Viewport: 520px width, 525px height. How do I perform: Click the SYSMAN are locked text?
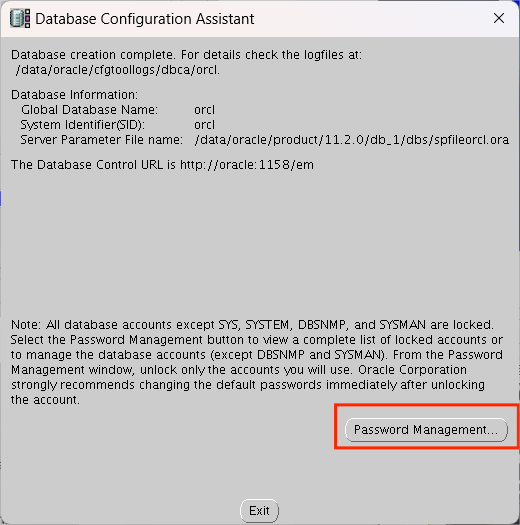pyautogui.click(x=437, y=325)
